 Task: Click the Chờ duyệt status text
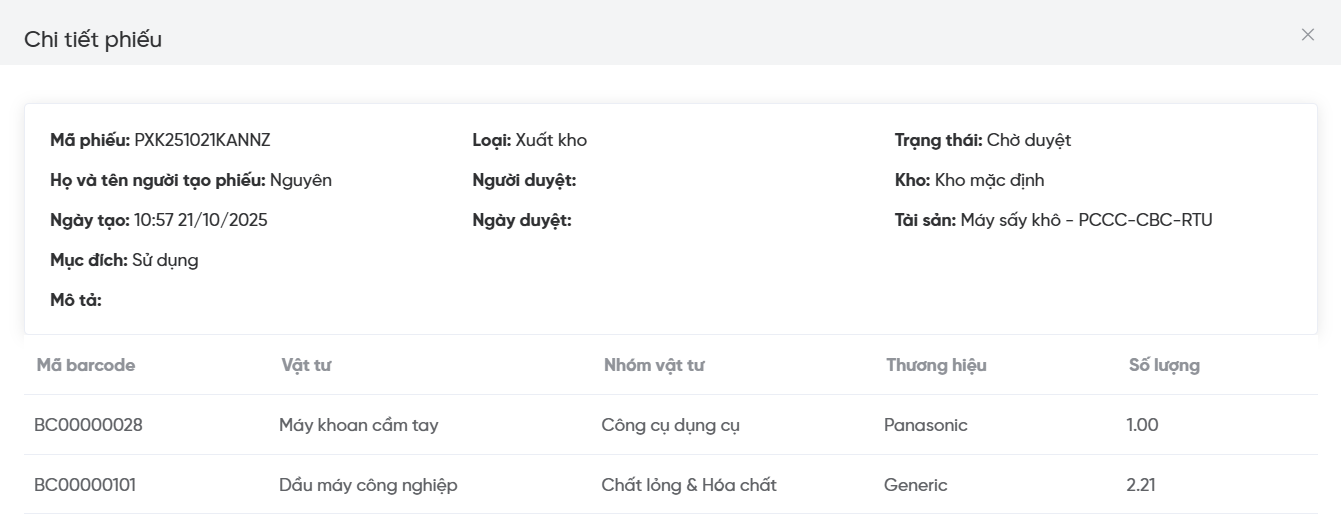pos(1029,140)
